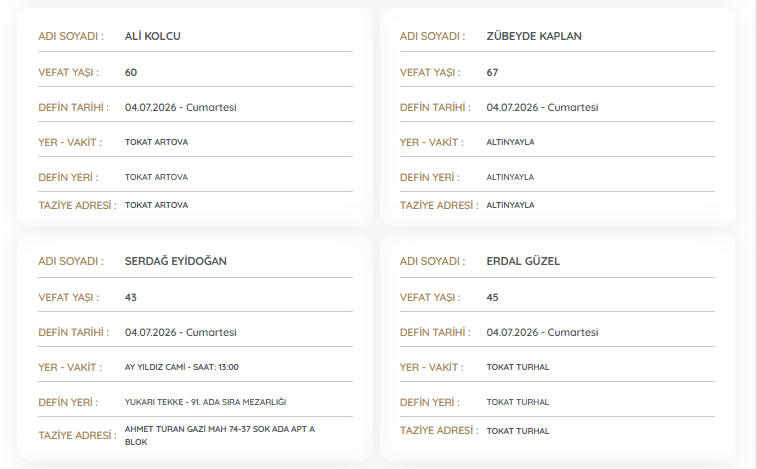Click TOKAT ARTOVA in Ali Kolcu's DEFİN YERİ row
This screenshot has height=469, width=757.
(x=156, y=177)
